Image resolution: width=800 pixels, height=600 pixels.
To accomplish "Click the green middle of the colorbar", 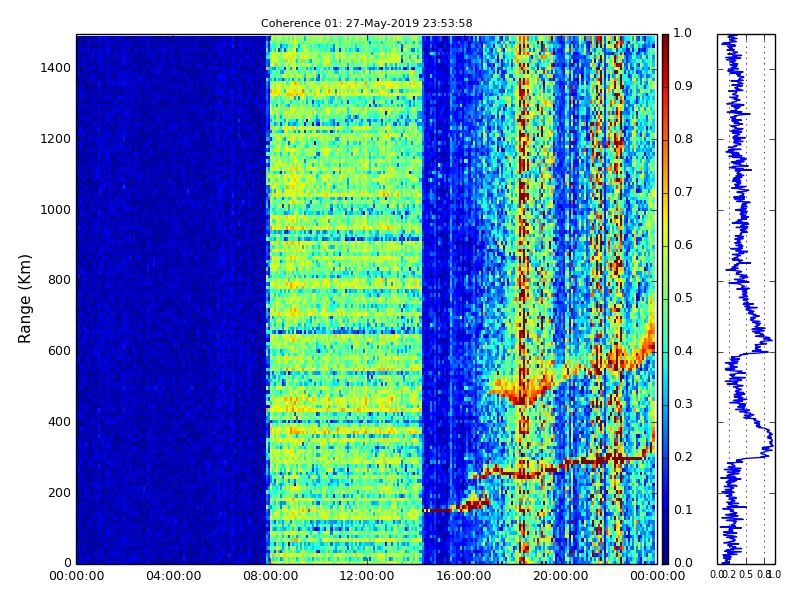I will (665, 299).
